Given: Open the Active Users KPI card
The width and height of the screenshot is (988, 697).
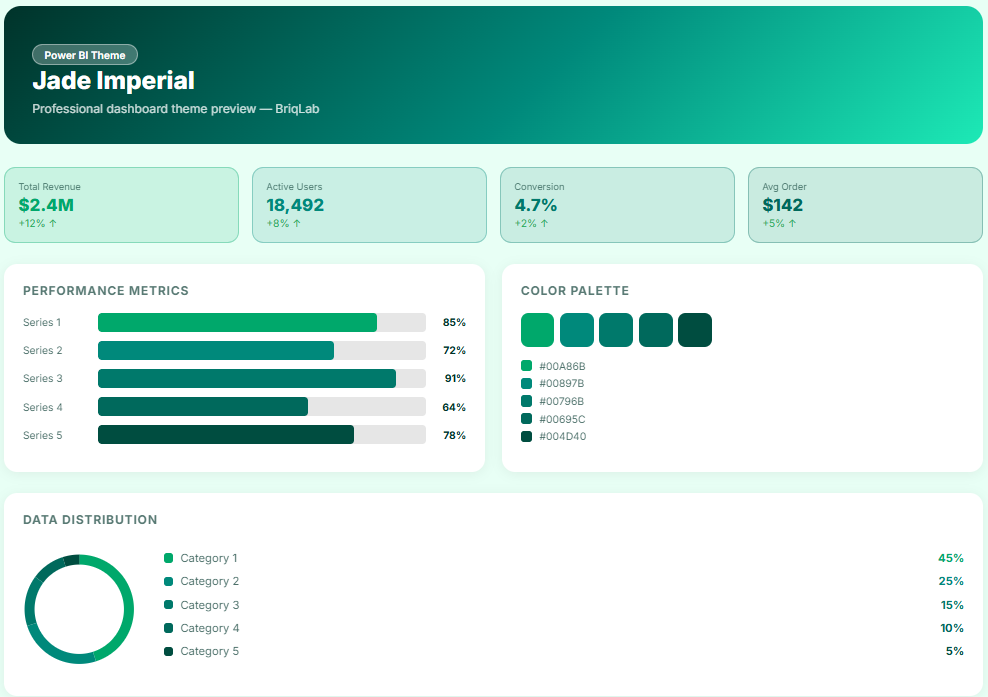Looking at the screenshot, I should tap(369, 205).
